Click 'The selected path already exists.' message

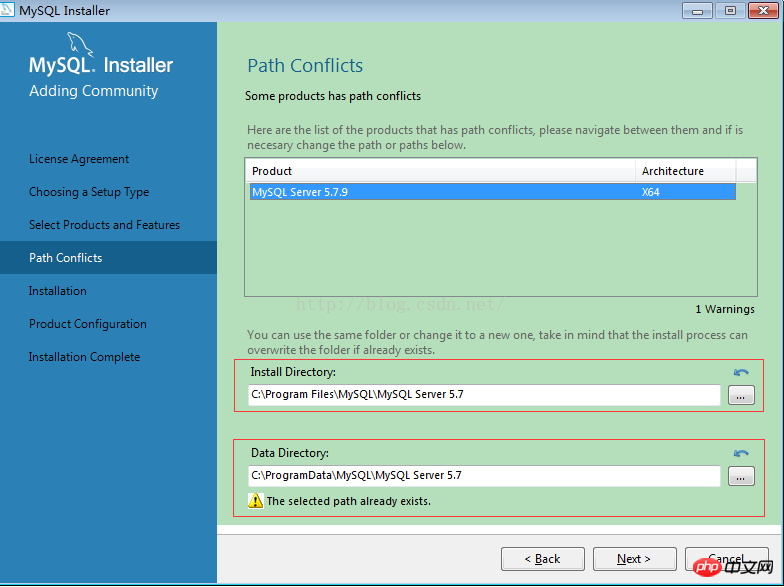click(x=348, y=501)
